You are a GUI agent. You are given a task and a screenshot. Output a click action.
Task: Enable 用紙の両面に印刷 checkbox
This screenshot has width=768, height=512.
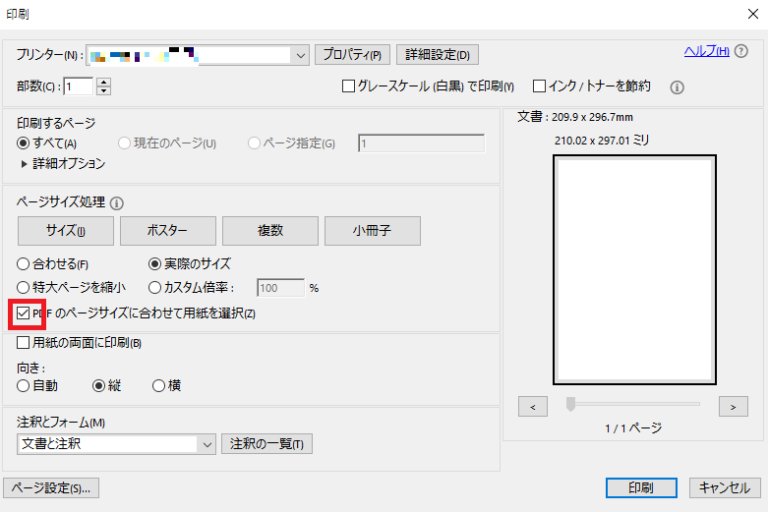[x=25, y=343]
